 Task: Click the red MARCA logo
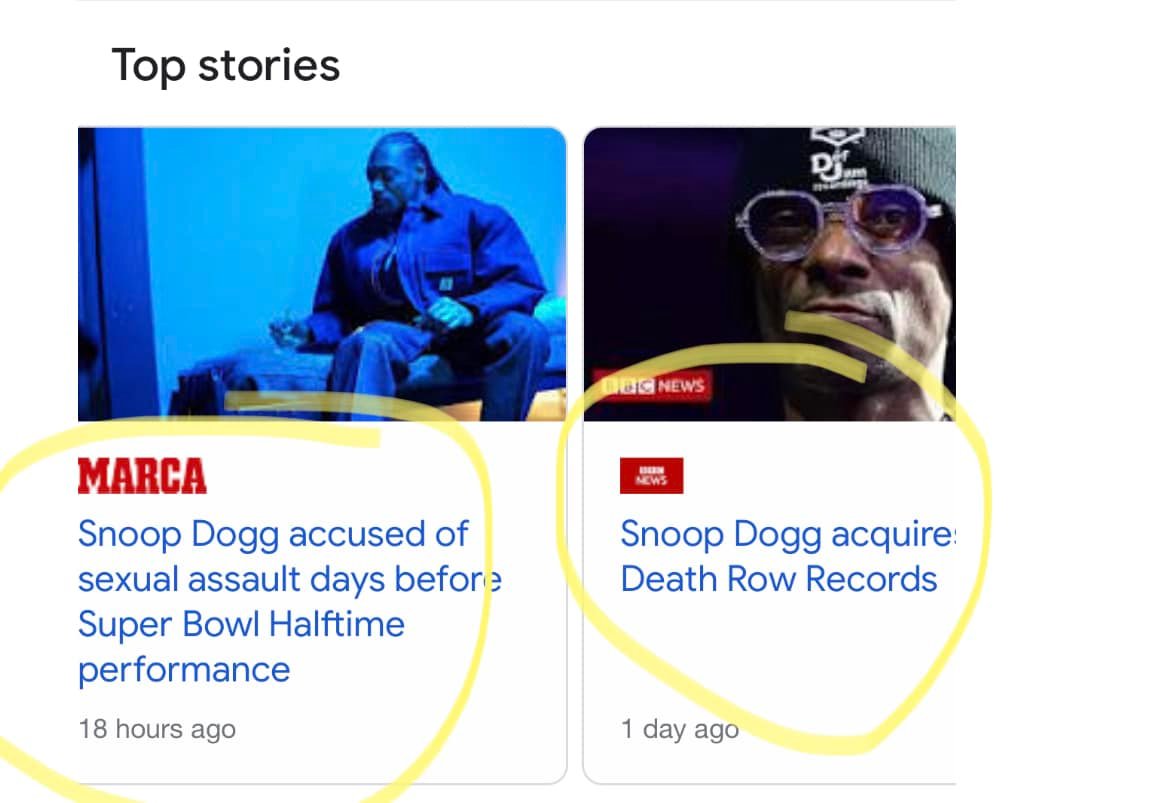click(x=142, y=477)
